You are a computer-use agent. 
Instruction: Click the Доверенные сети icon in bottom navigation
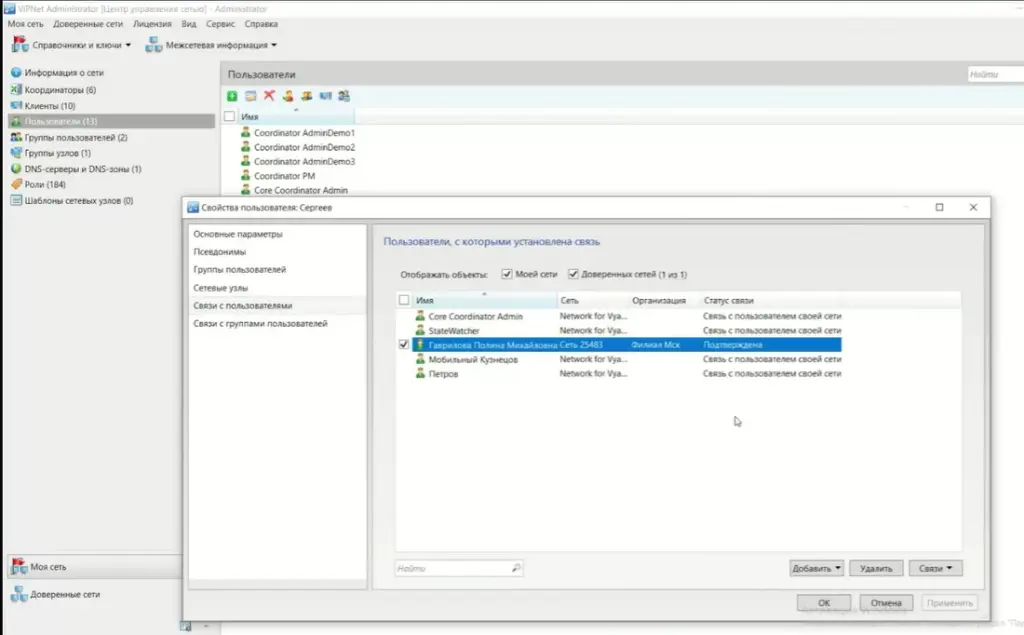[19, 594]
